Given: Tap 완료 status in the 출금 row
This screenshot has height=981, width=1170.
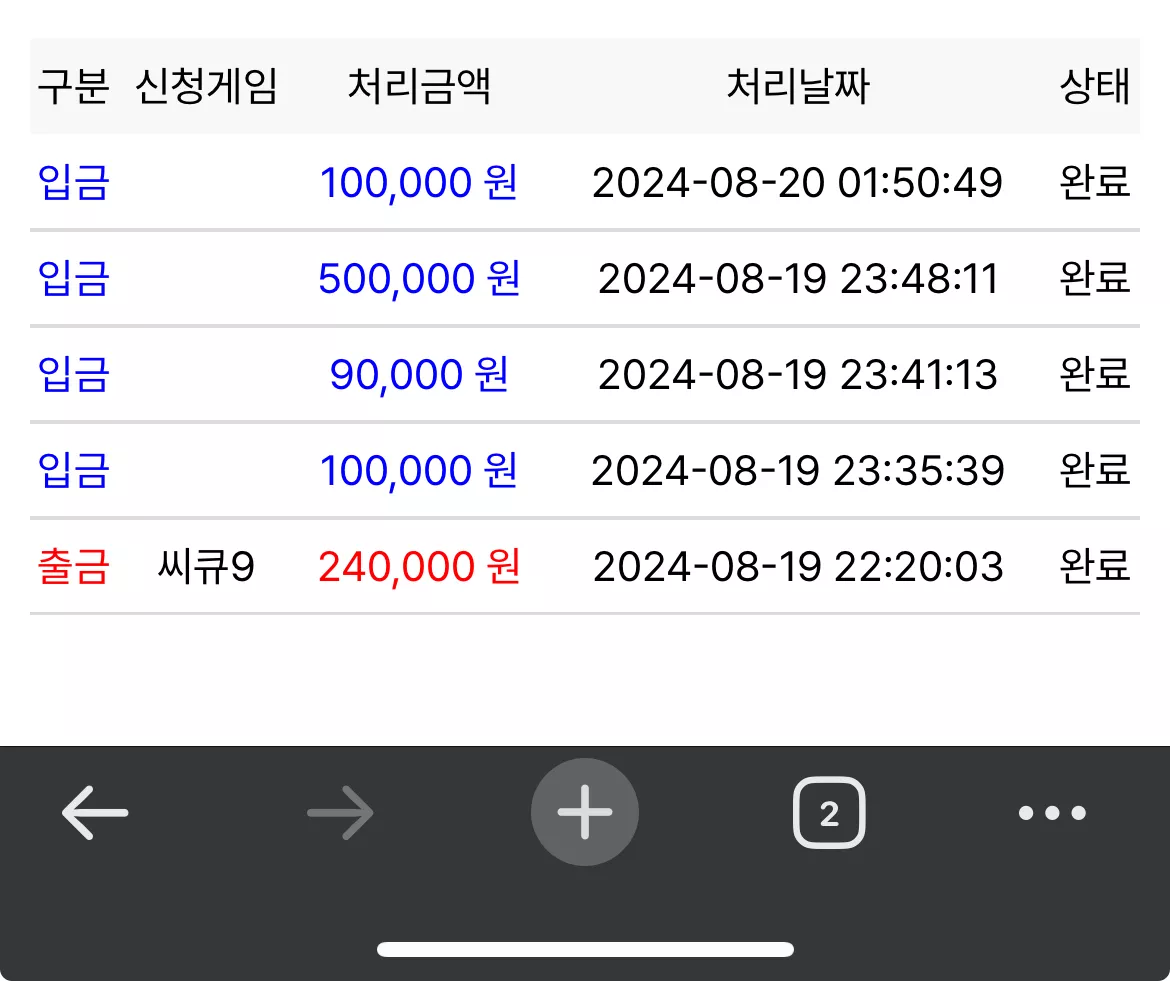Looking at the screenshot, I should 1095,566.
